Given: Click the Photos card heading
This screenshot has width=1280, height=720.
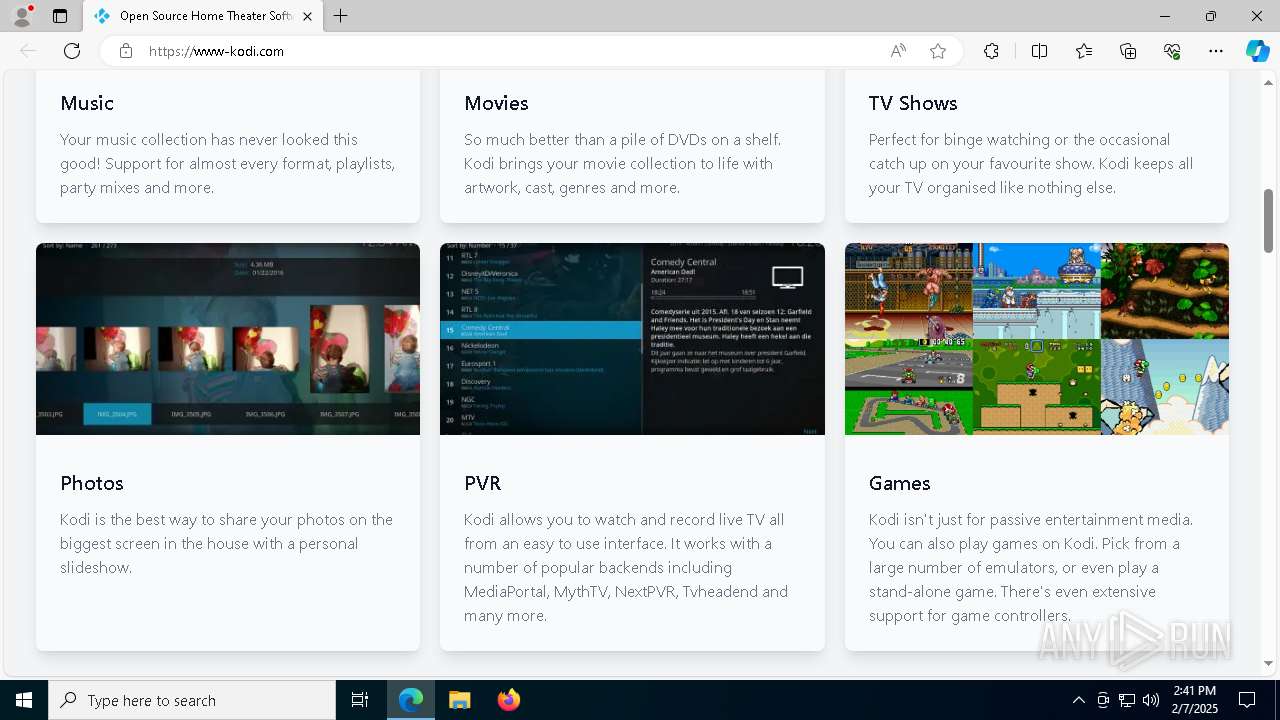Looking at the screenshot, I should coord(92,483).
